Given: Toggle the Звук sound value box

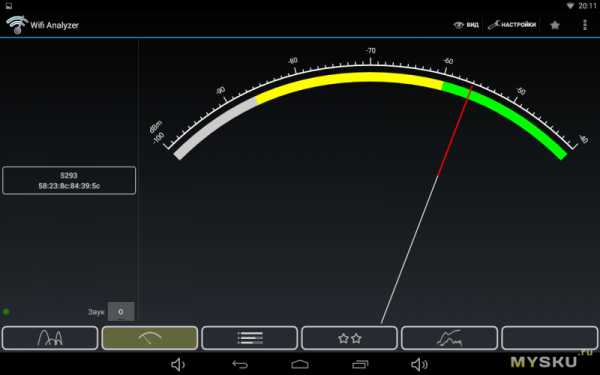Looking at the screenshot, I should point(121,311).
